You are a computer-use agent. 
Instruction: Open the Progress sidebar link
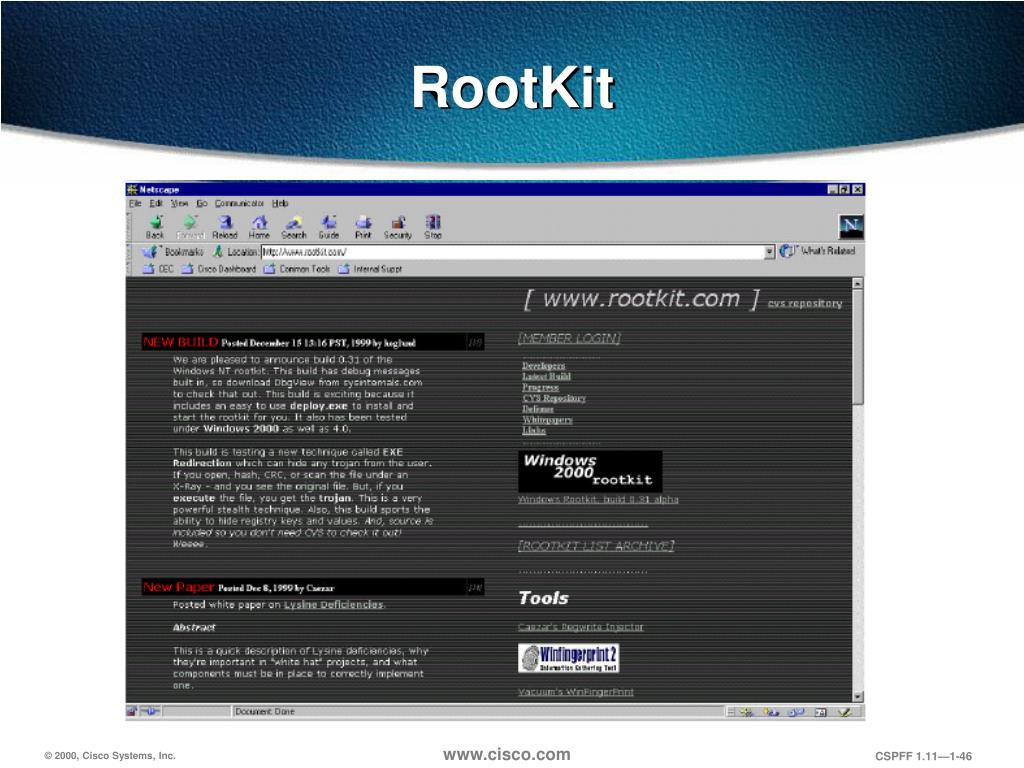click(x=540, y=387)
